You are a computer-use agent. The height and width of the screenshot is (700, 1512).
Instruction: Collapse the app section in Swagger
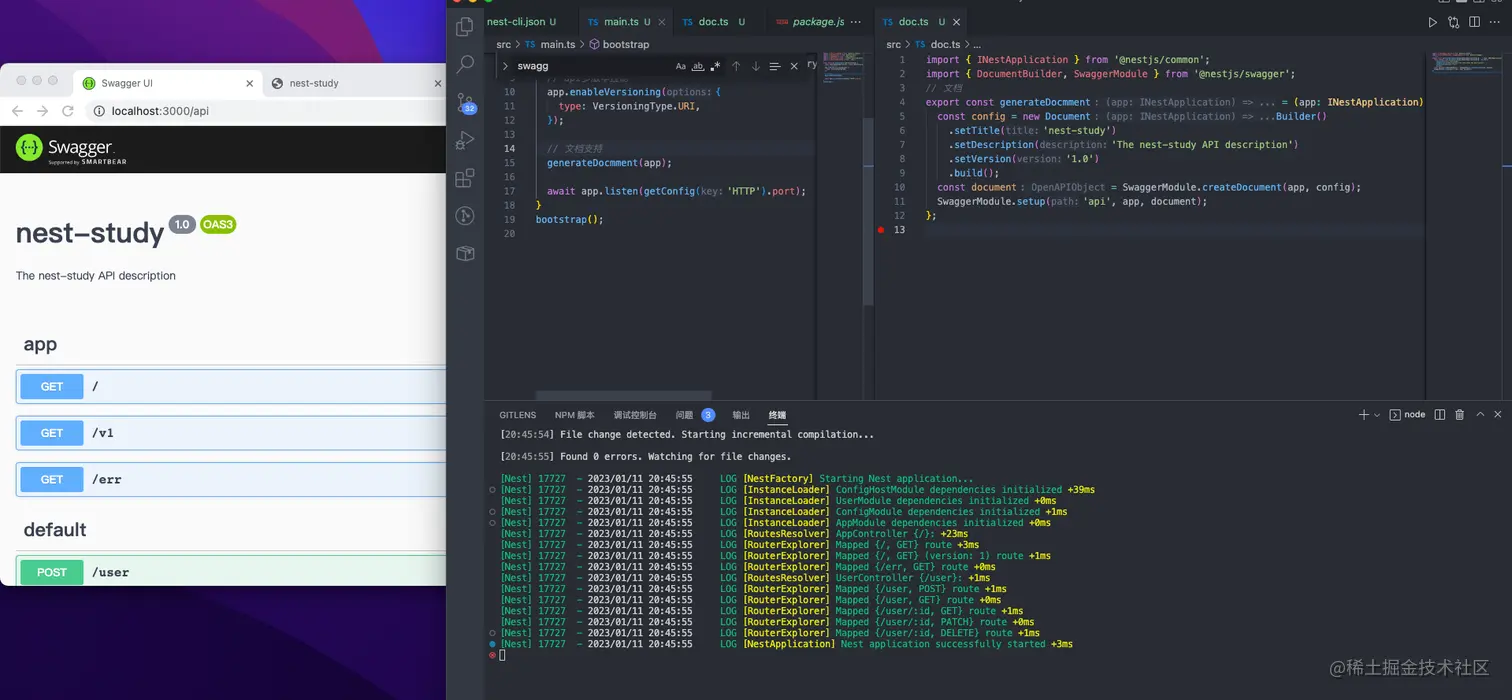point(40,344)
